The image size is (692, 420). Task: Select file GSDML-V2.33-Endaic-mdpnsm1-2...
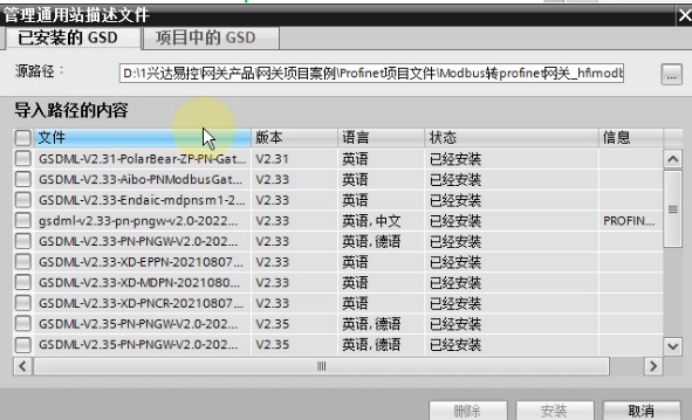click(142, 200)
